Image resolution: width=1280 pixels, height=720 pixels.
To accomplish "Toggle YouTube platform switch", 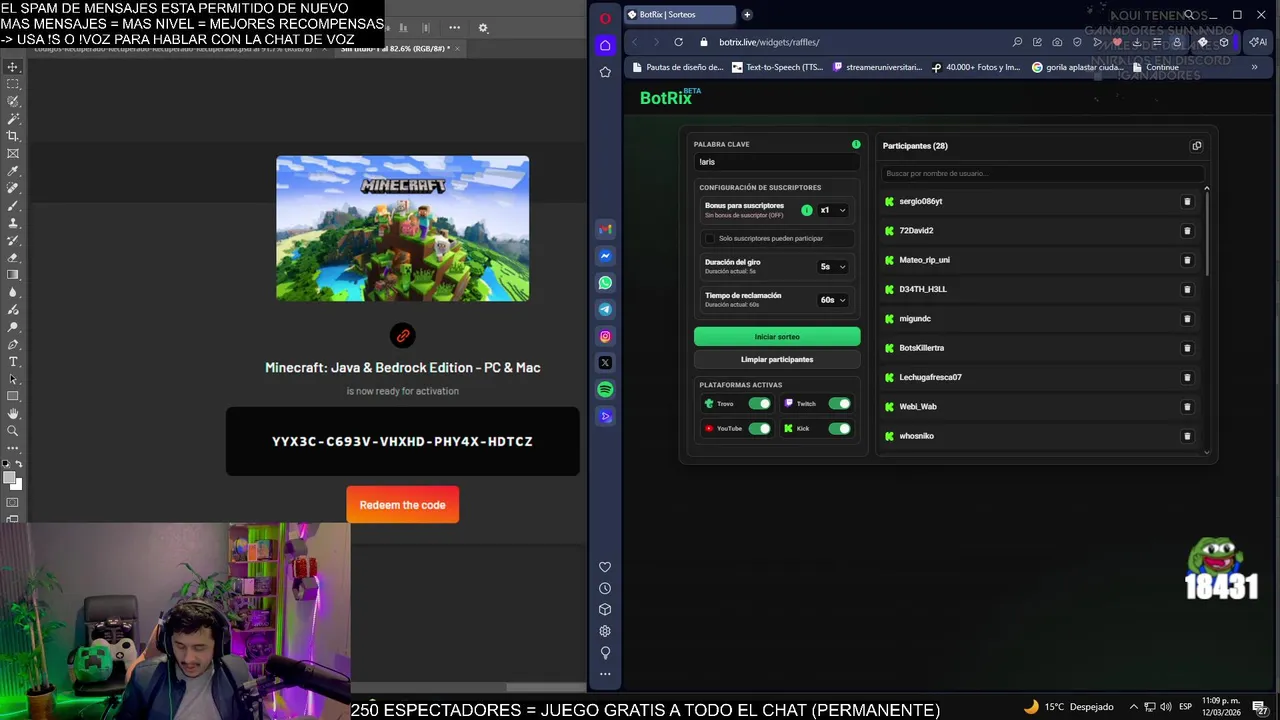I will coord(759,428).
